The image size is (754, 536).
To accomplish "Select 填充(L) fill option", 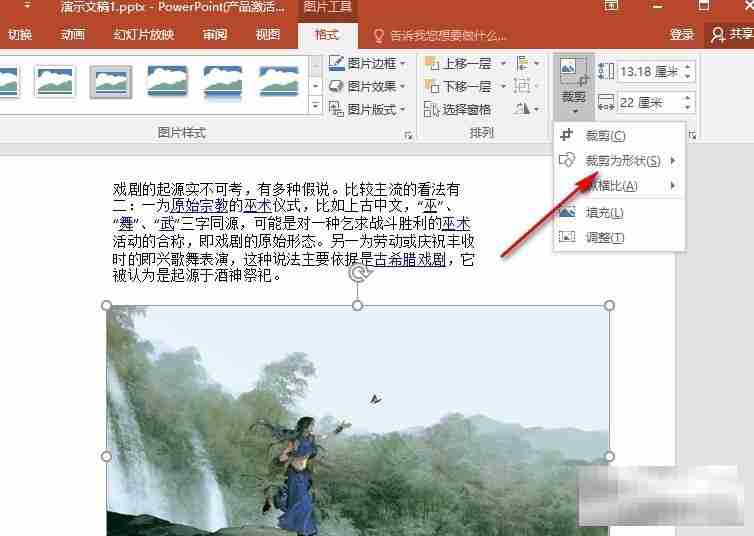I will coord(619,212).
